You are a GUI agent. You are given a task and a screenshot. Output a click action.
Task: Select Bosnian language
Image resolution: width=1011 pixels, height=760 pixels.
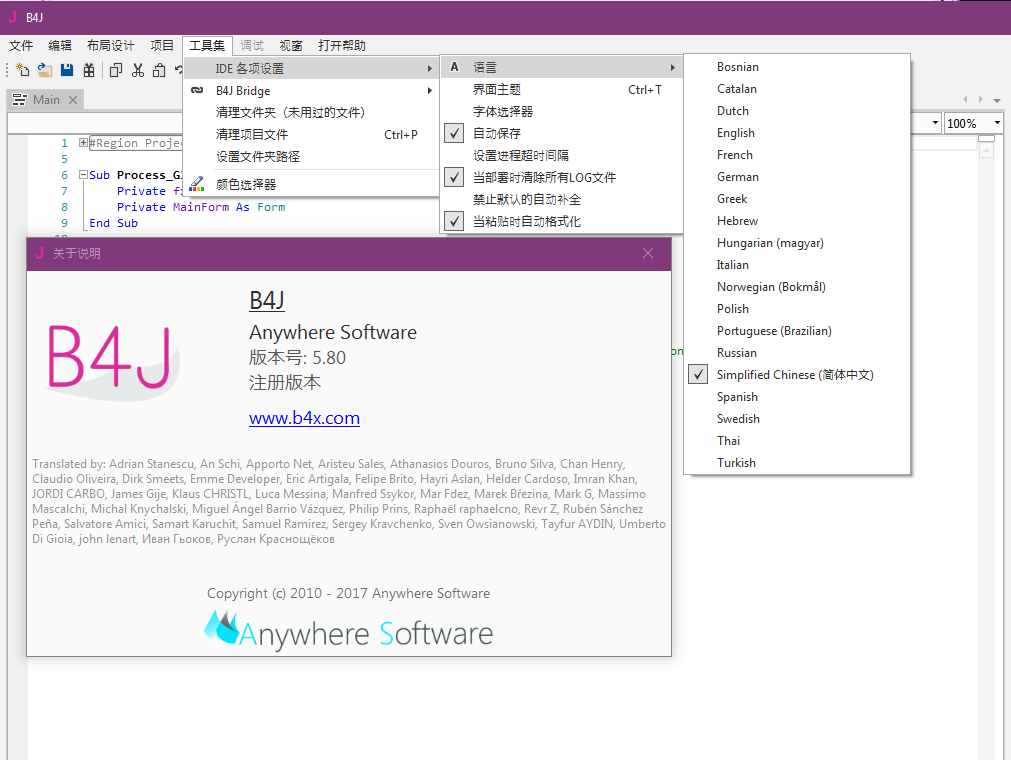coord(797,67)
